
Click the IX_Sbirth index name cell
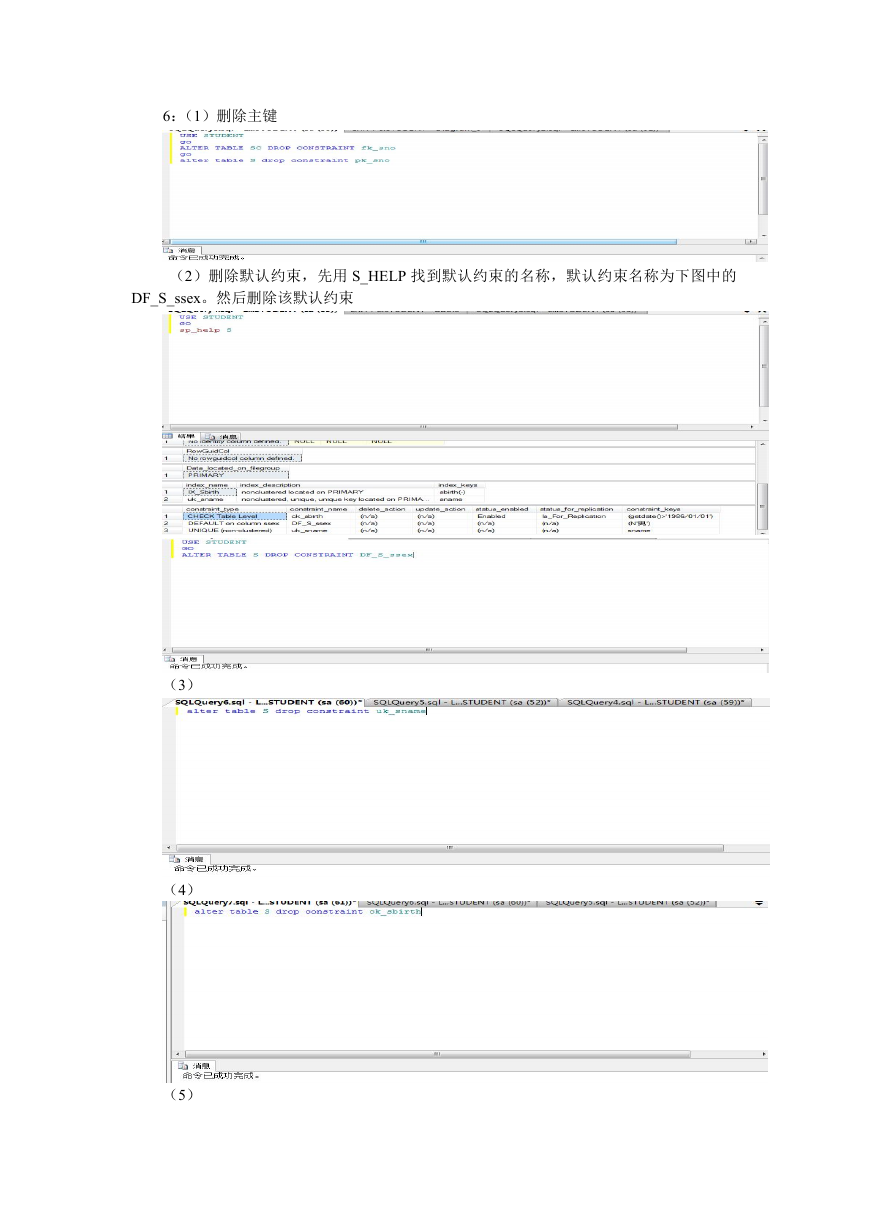[x=210, y=492]
